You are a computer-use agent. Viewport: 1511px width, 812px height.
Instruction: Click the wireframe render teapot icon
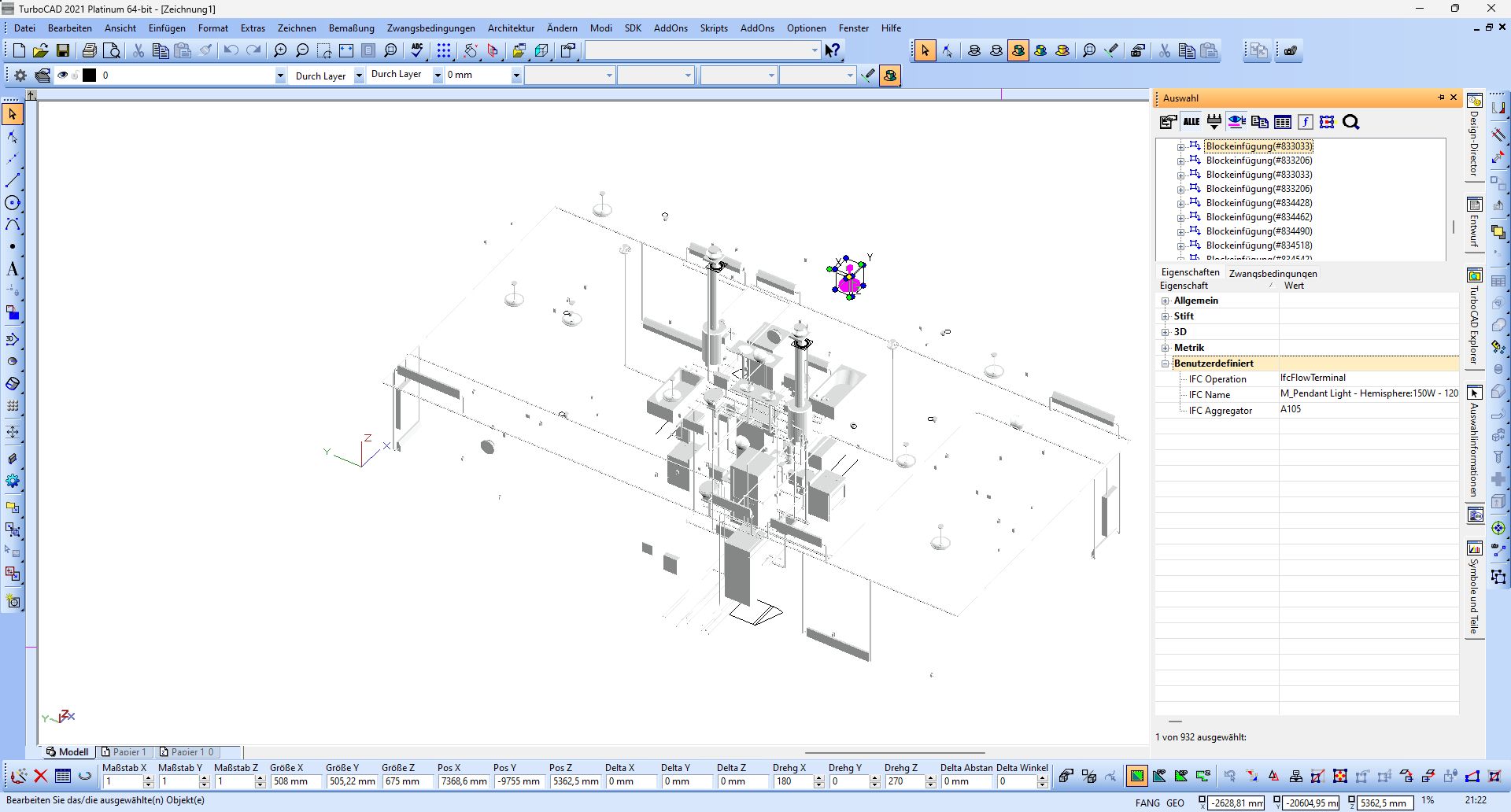point(974,50)
